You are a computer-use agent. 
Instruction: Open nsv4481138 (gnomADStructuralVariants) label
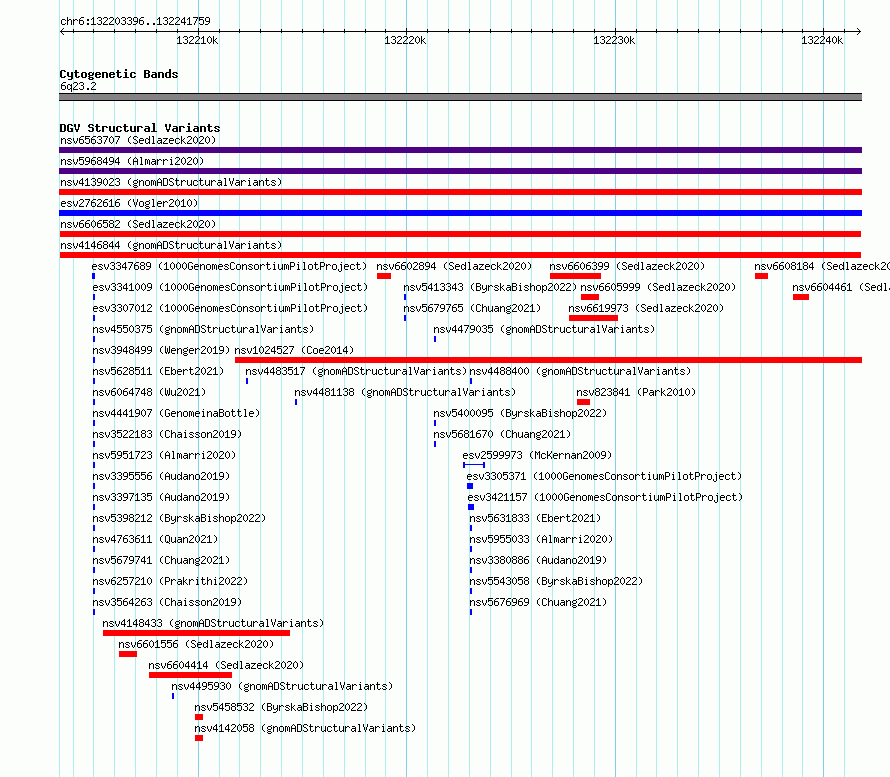pos(405,392)
